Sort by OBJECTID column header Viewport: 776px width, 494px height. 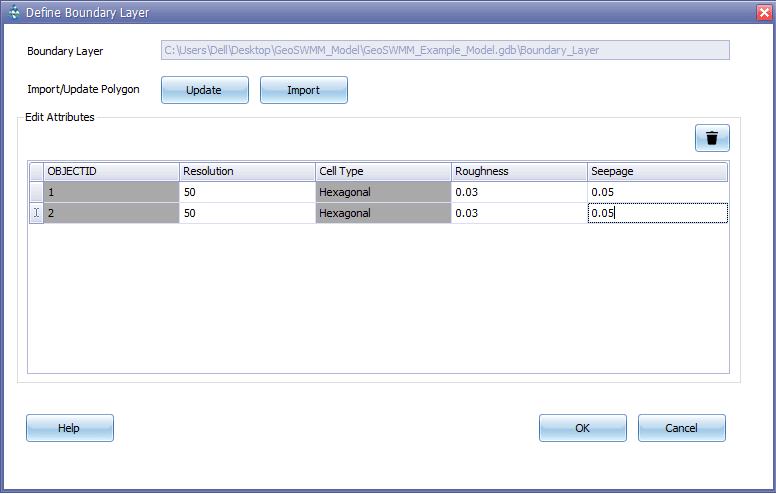111,171
